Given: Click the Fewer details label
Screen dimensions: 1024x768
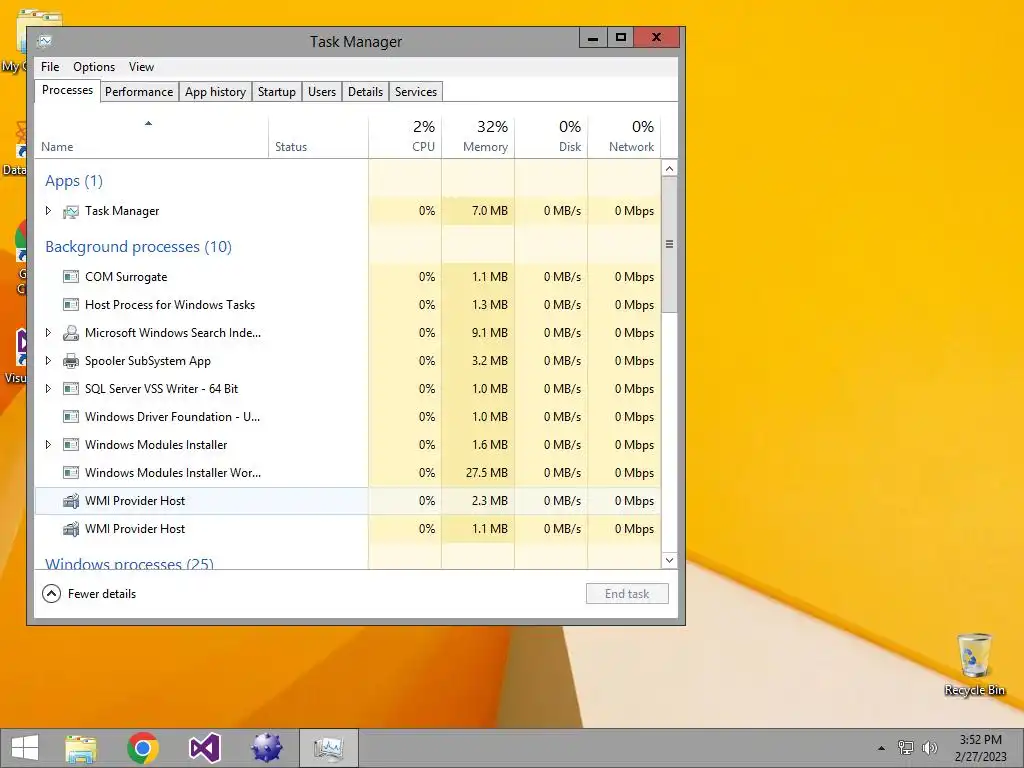Looking at the screenshot, I should [102, 594].
